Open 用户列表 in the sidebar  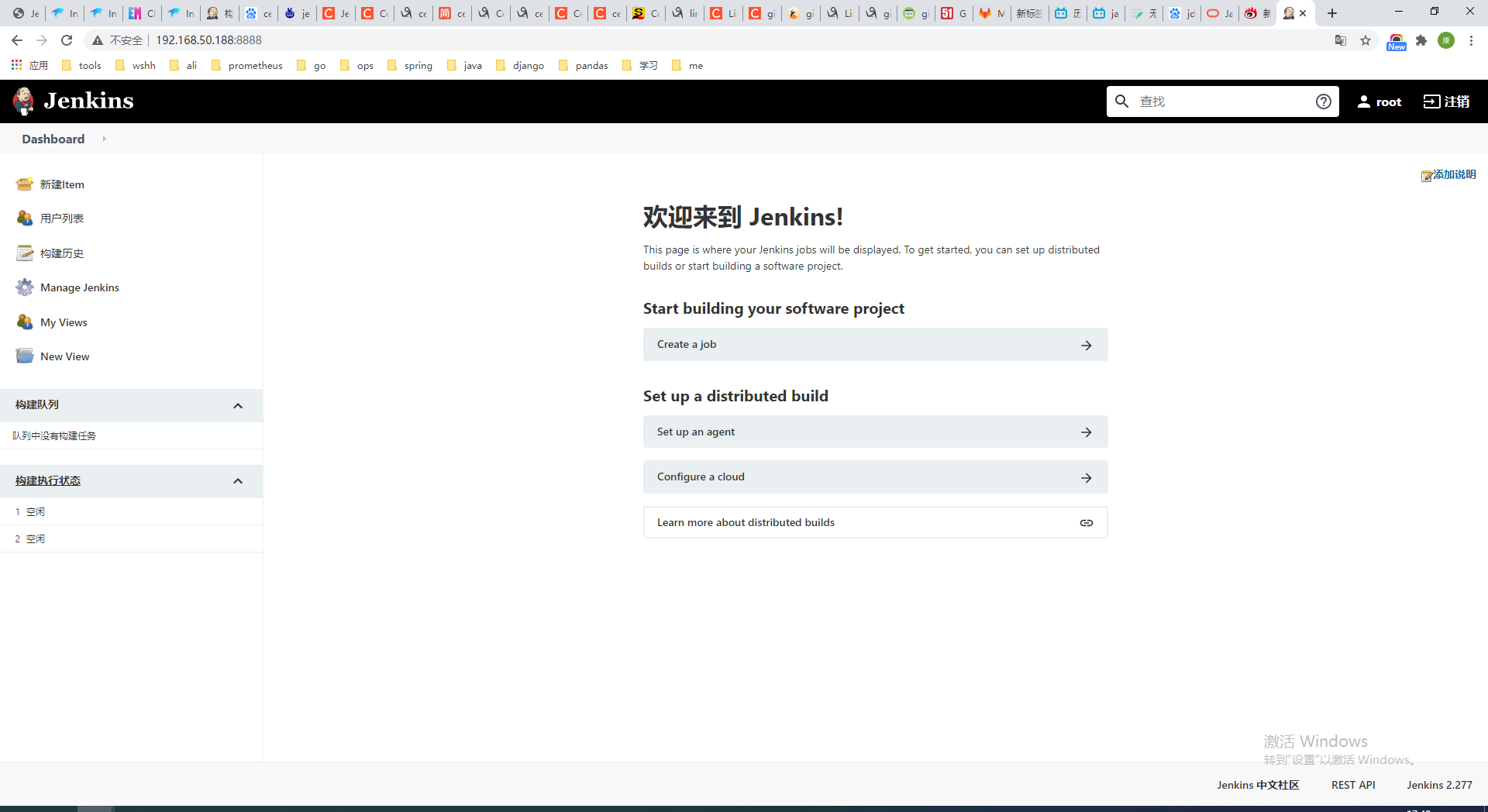62,218
